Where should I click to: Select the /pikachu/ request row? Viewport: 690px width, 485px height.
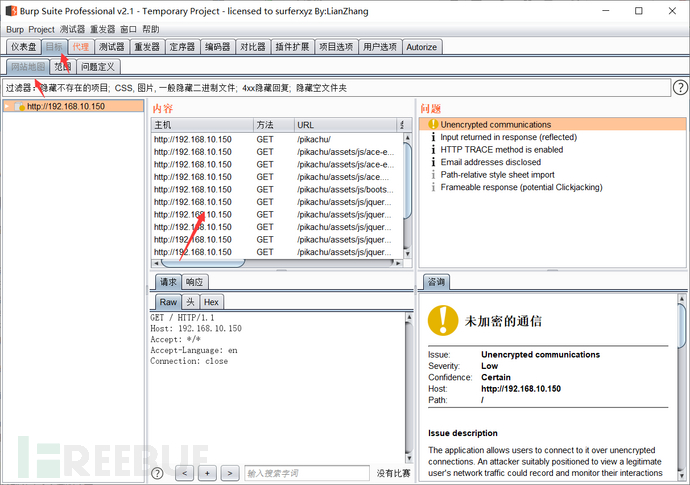277,140
